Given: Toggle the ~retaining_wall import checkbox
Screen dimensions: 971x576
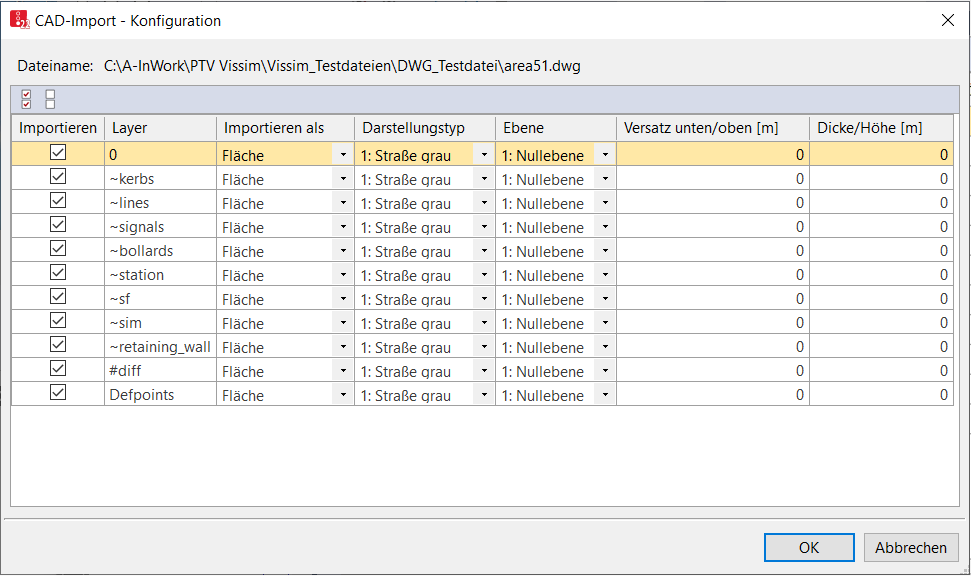Looking at the screenshot, I should click(58, 344).
